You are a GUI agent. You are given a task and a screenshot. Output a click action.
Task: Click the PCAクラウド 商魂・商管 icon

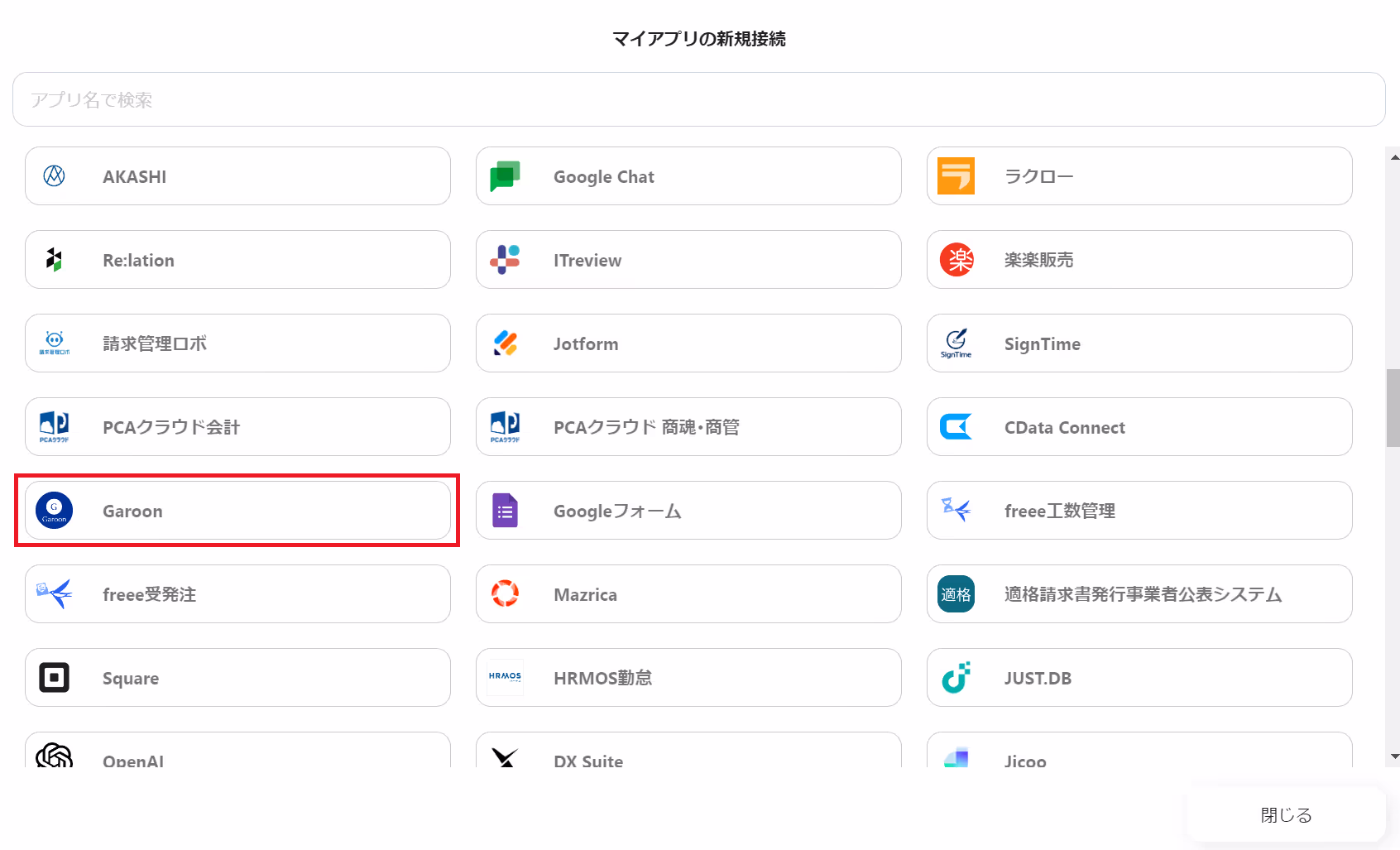[x=505, y=426]
